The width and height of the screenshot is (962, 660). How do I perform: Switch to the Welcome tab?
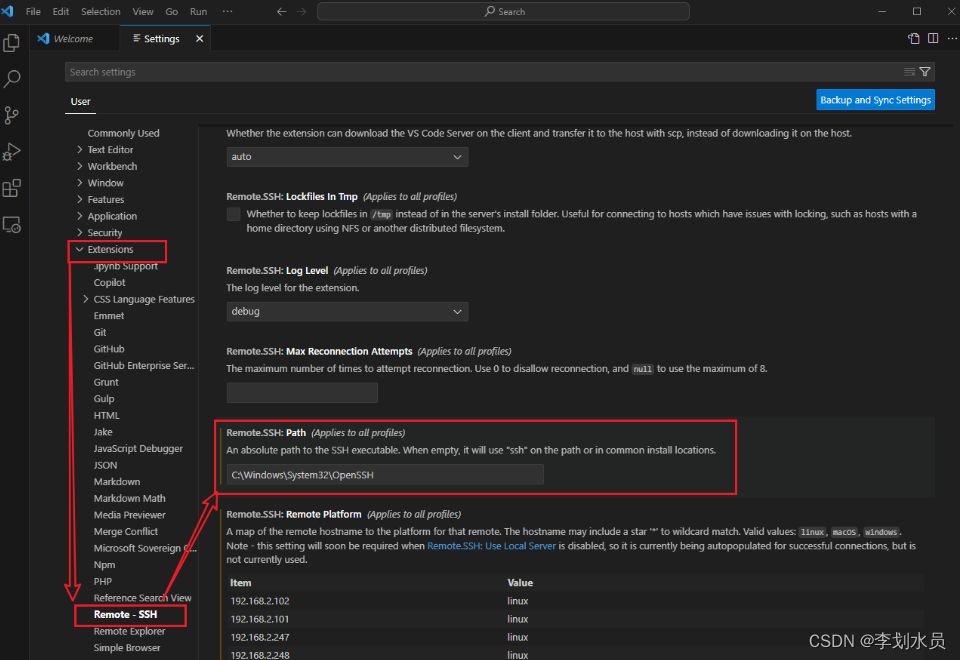[74, 39]
